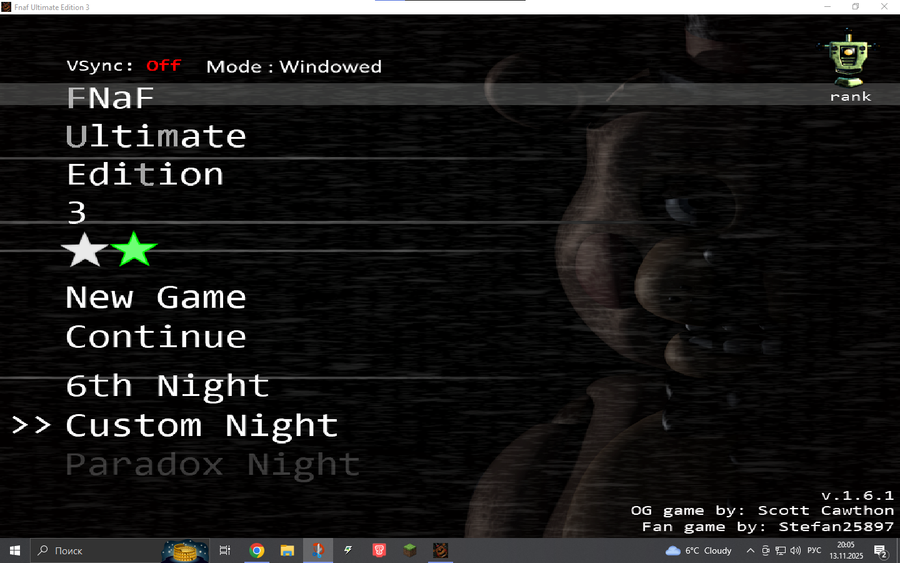Switch to the red-blue joystick taskbar app

point(318,550)
